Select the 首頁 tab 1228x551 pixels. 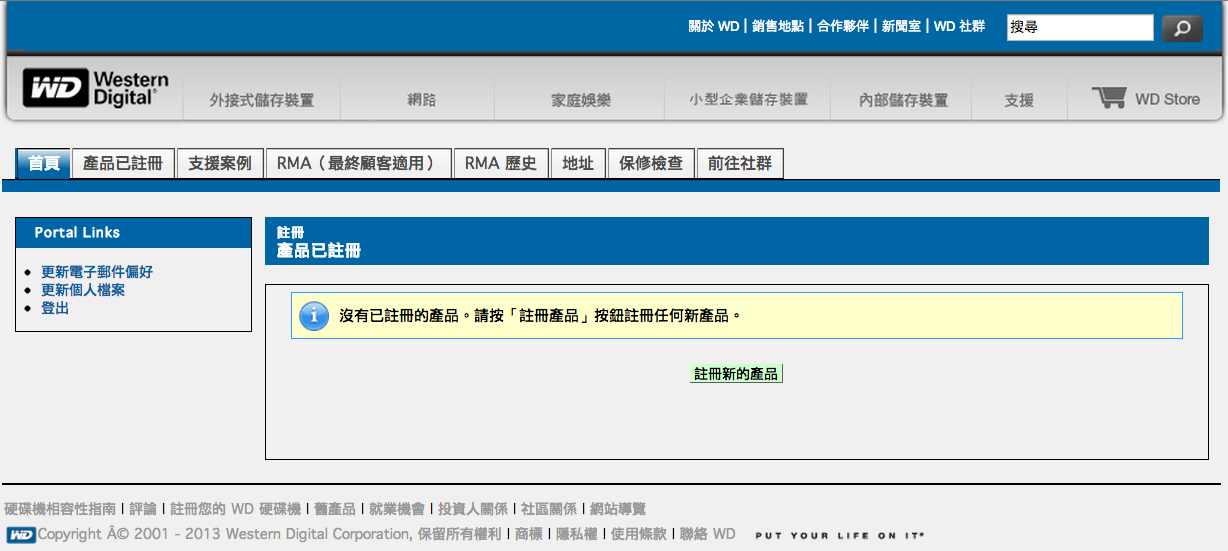(44, 164)
